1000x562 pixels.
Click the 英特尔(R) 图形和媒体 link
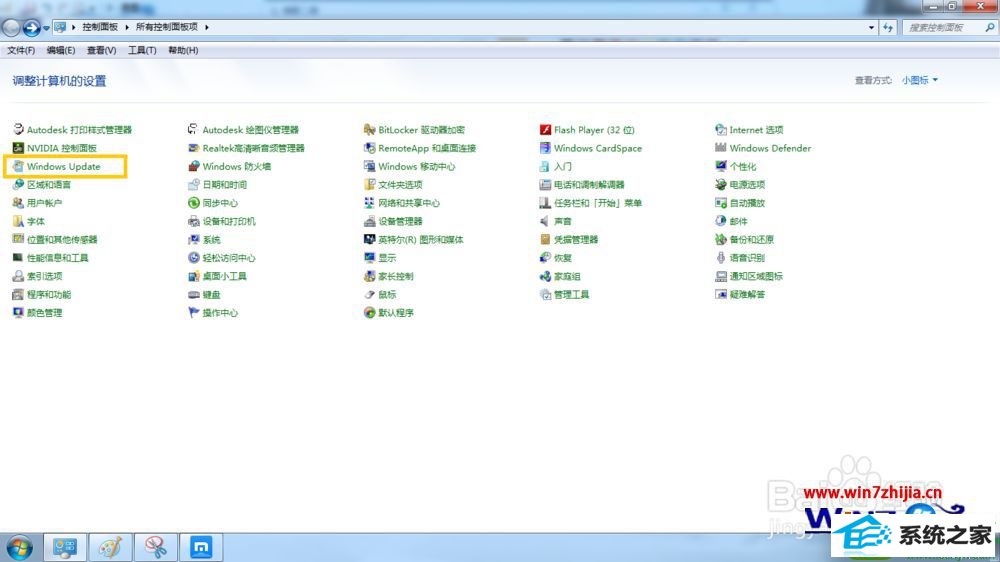coord(420,240)
